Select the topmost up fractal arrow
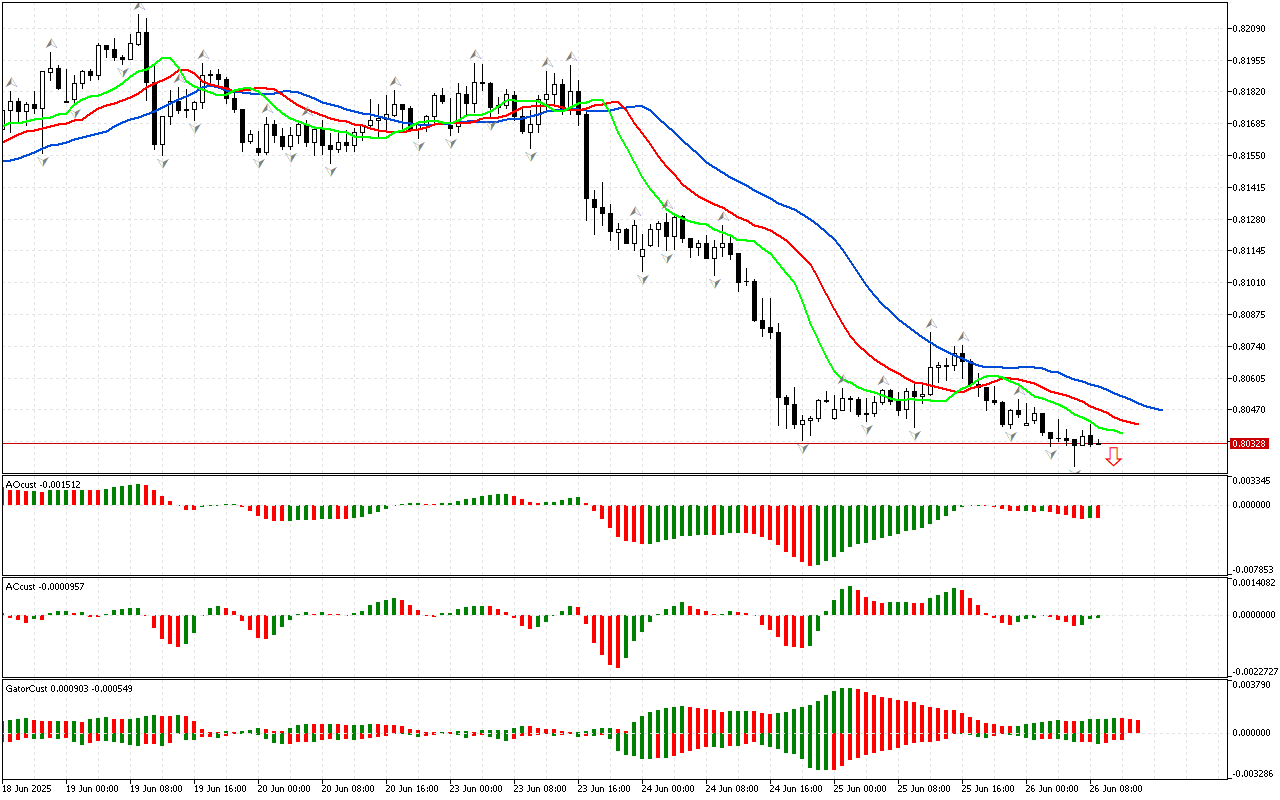 click(139, 8)
